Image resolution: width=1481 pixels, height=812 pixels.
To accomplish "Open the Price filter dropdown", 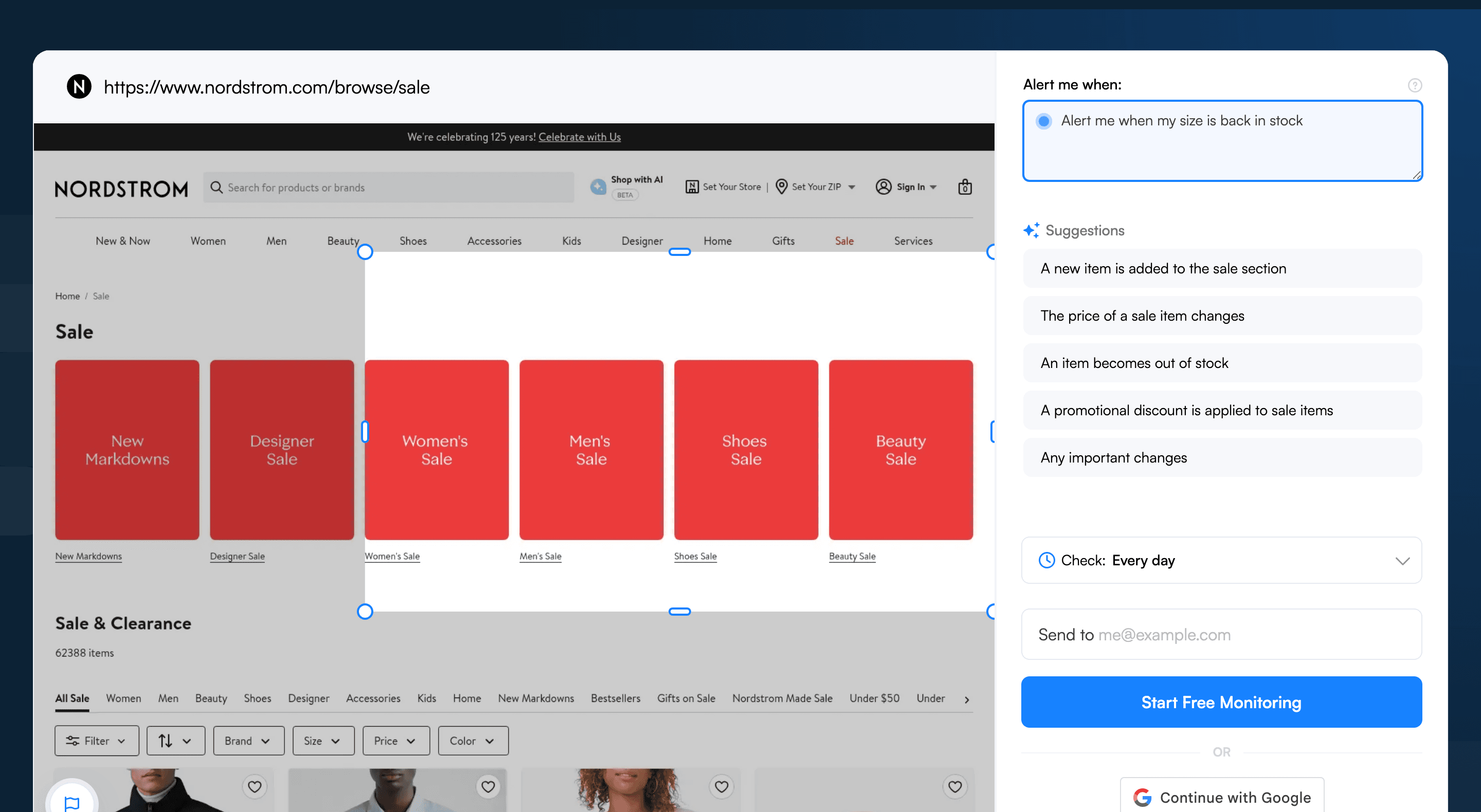I will pos(395,741).
